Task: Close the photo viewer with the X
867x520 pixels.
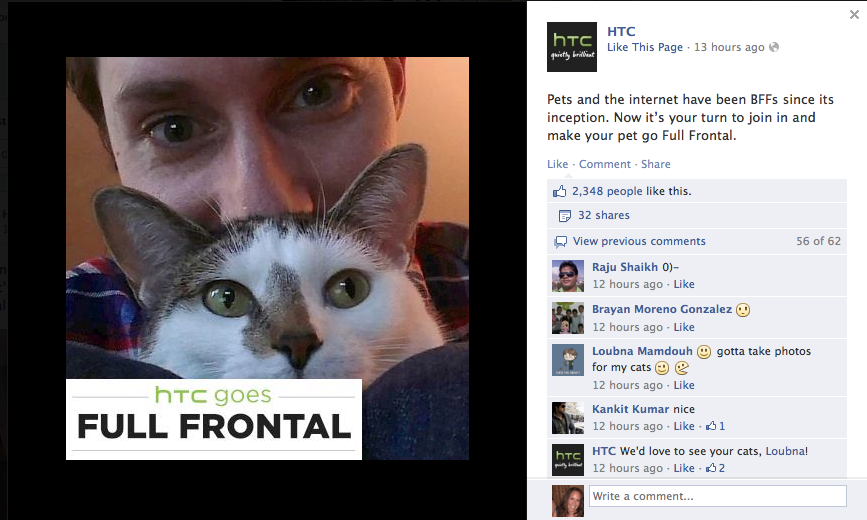Action: [x=854, y=15]
